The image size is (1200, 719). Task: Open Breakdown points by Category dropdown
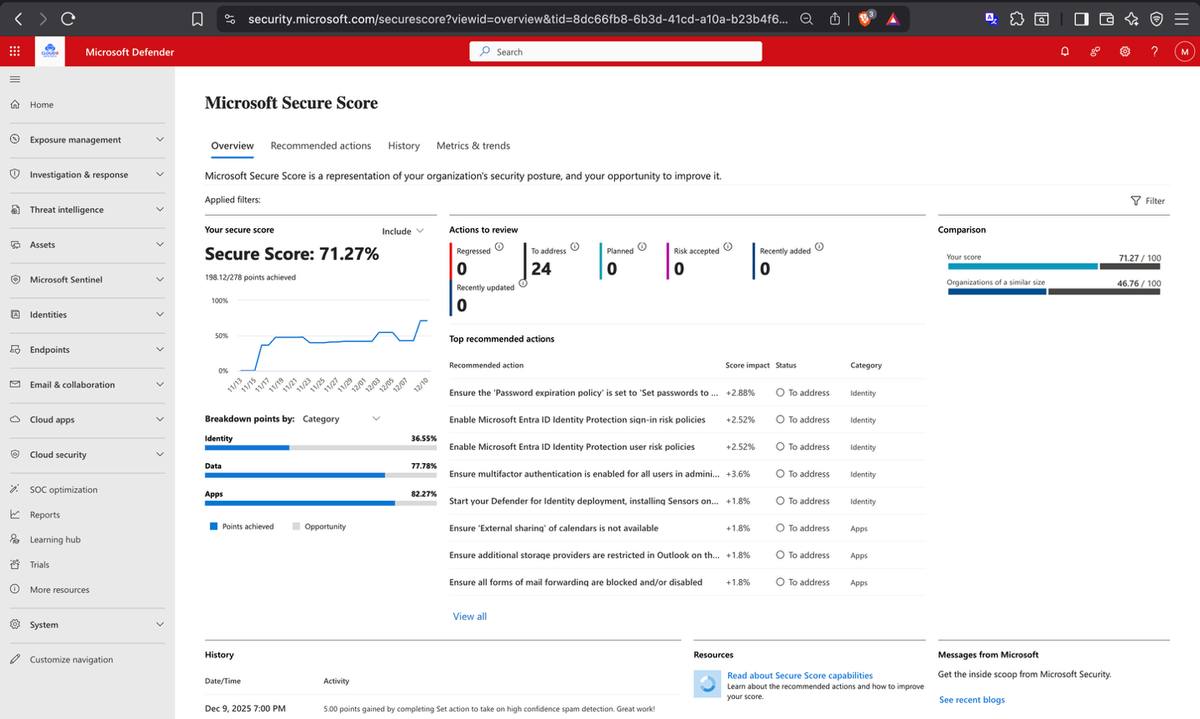click(341, 419)
